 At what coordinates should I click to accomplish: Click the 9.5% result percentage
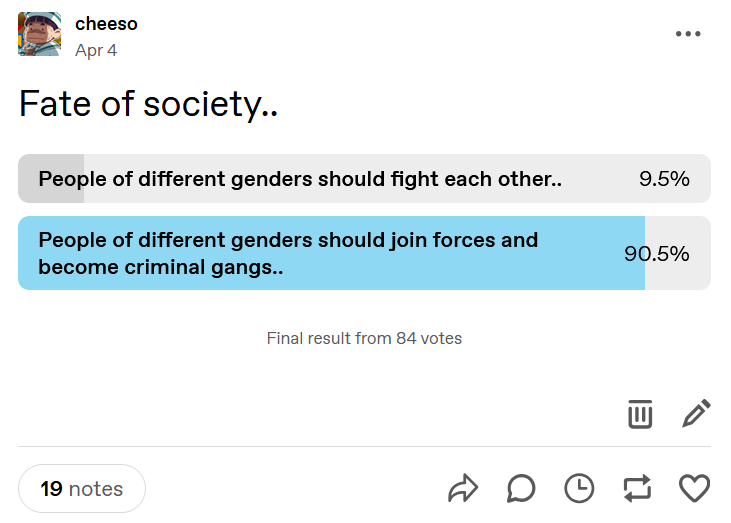664,179
